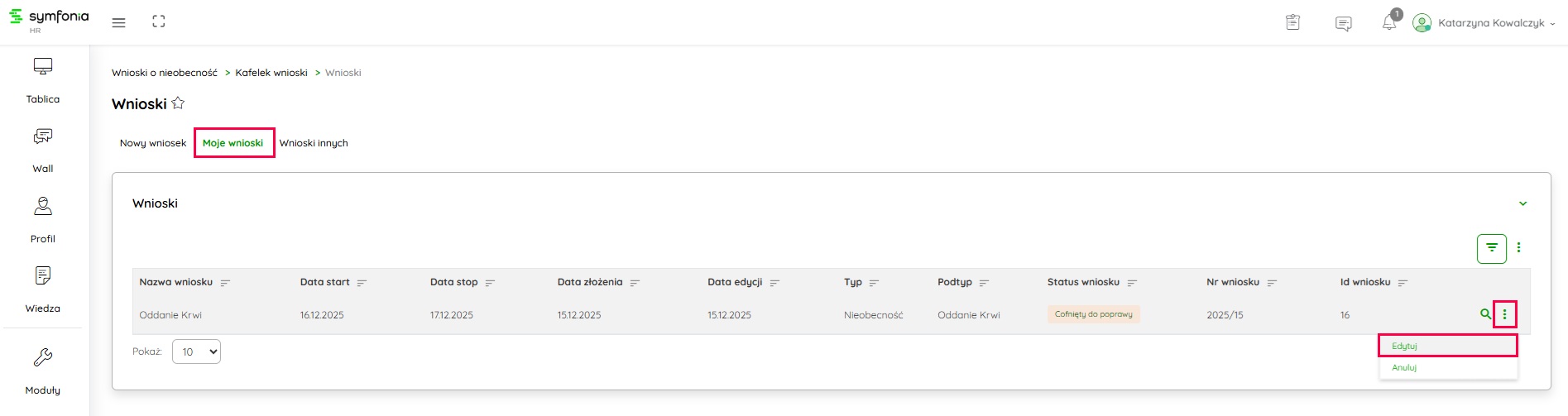Collapse the Wnioski panel chevron
1568x416 pixels.
pyautogui.click(x=1522, y=203)
